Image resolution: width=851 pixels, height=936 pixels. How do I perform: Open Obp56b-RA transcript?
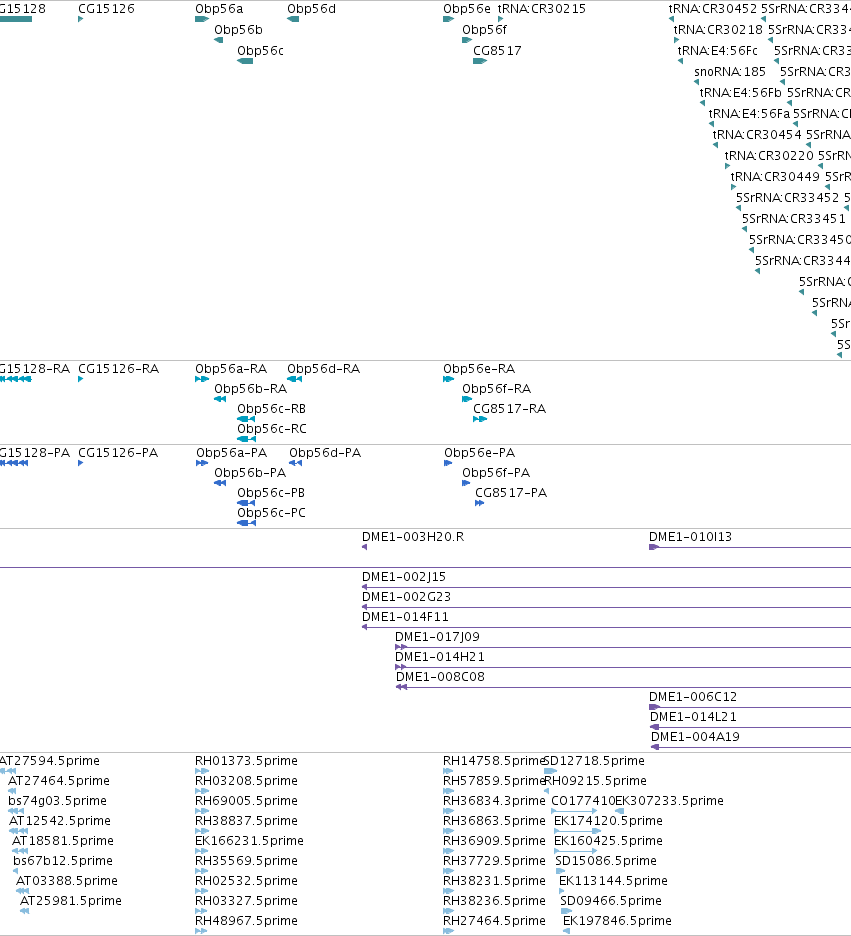[220, 399]
